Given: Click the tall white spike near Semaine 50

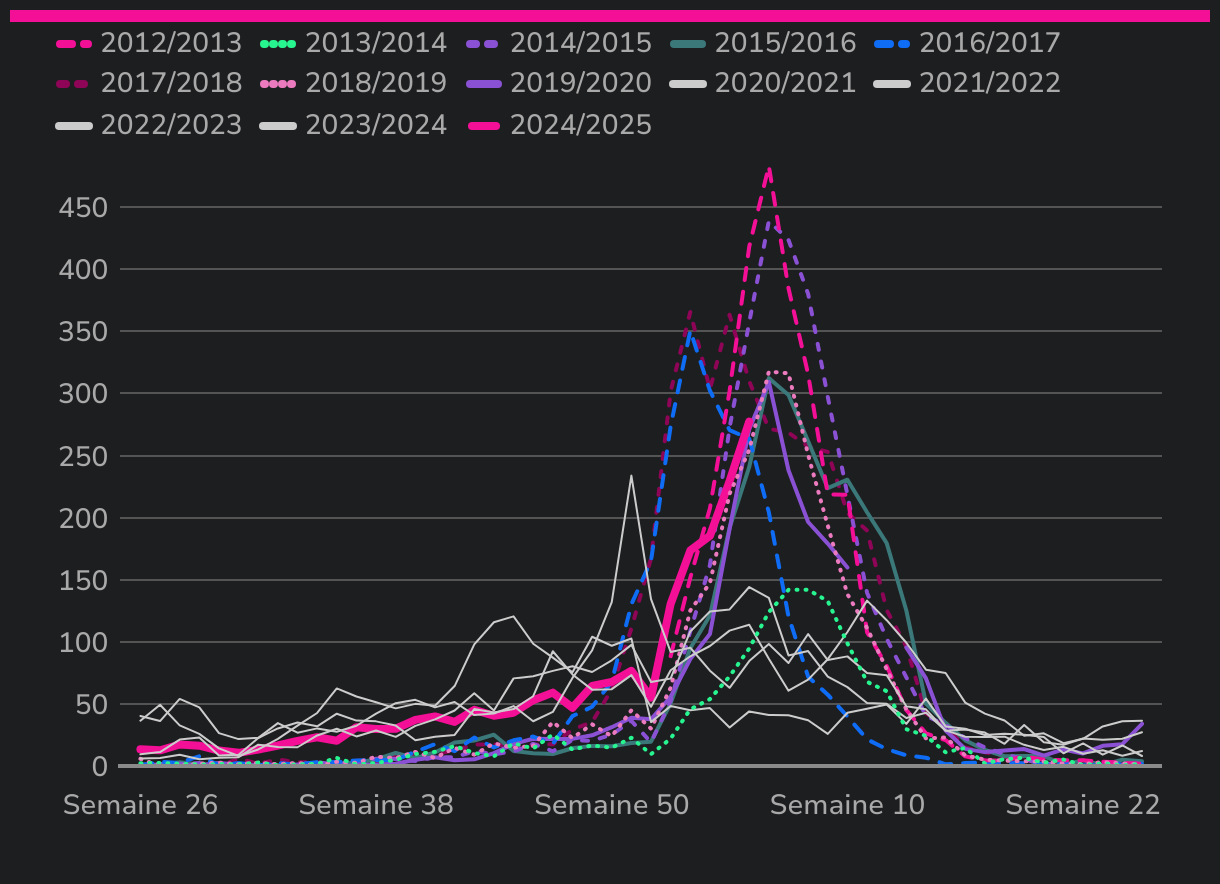Looking at the screenshot, I should [x=631, y=476].
